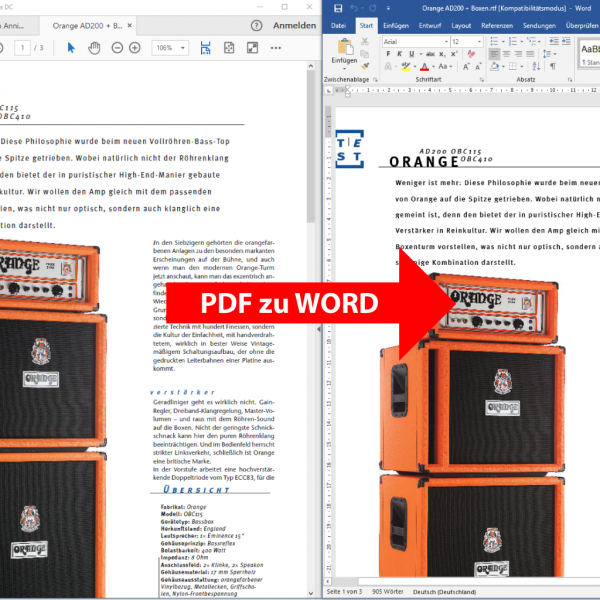Screen dimensions: 600x600
Task: Open the Einfügen ribbon tab
Action: point(396,26)
